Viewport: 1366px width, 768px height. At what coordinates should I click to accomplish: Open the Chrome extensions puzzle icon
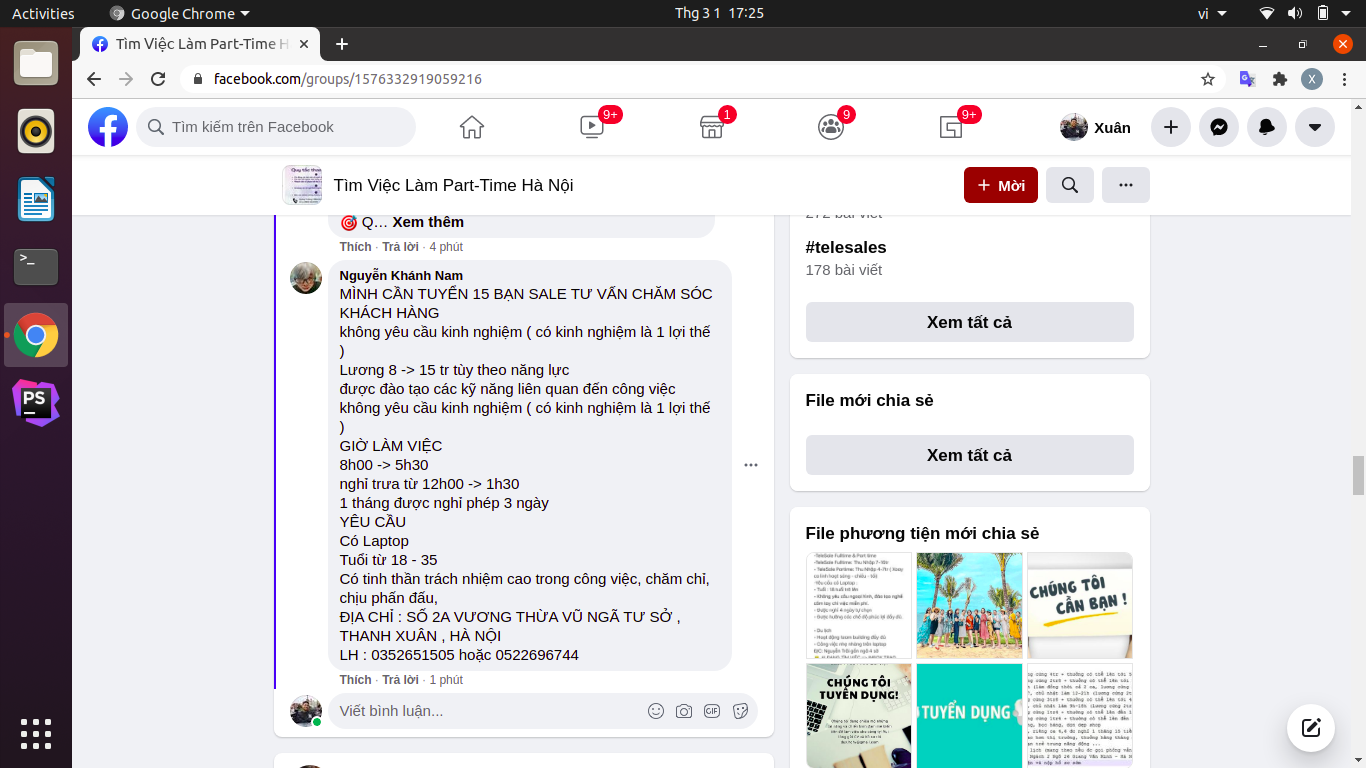[1279, 79]
